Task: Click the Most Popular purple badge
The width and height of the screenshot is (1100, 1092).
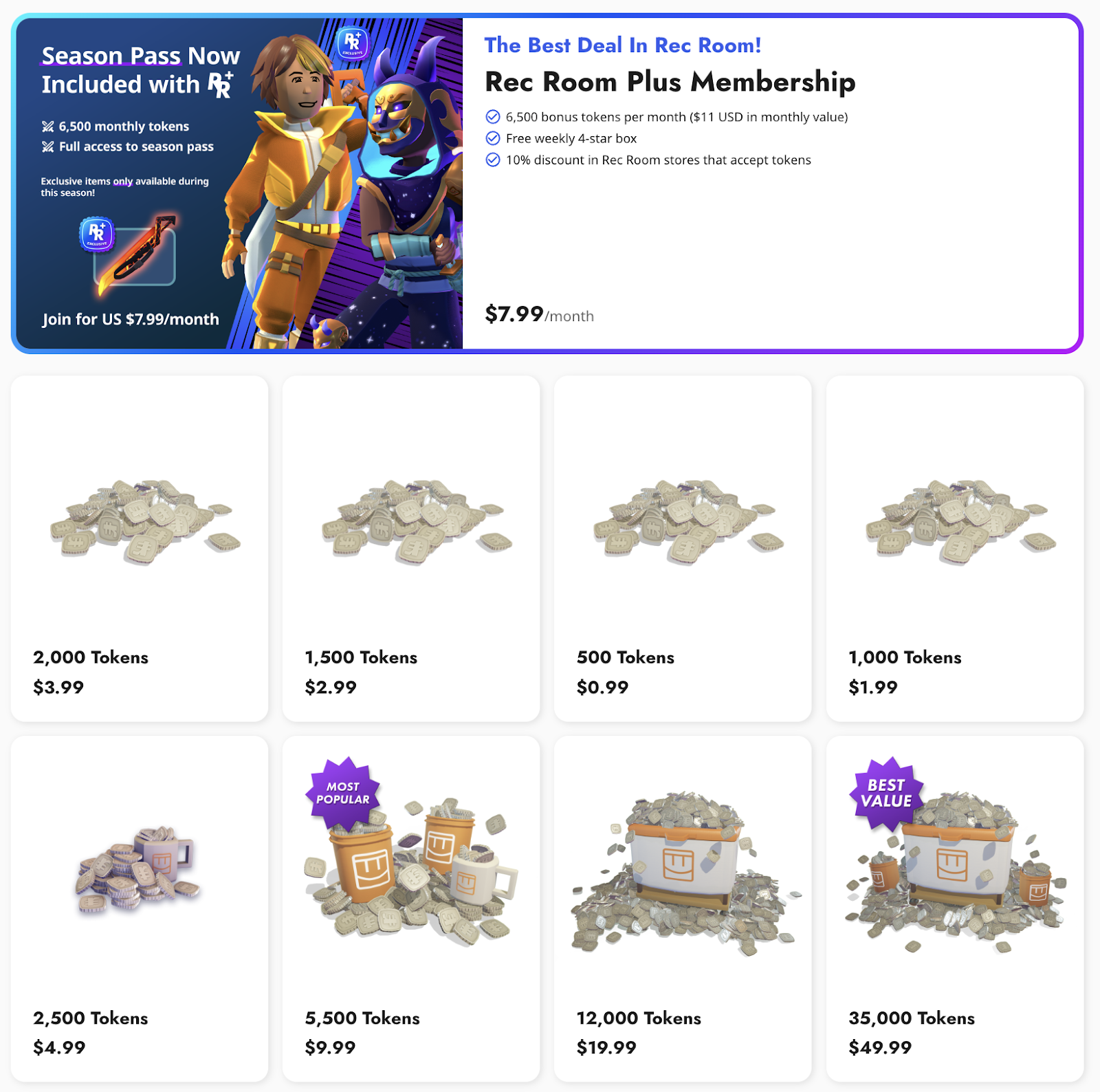Action: pyautogui.click(x=343, y=793)
